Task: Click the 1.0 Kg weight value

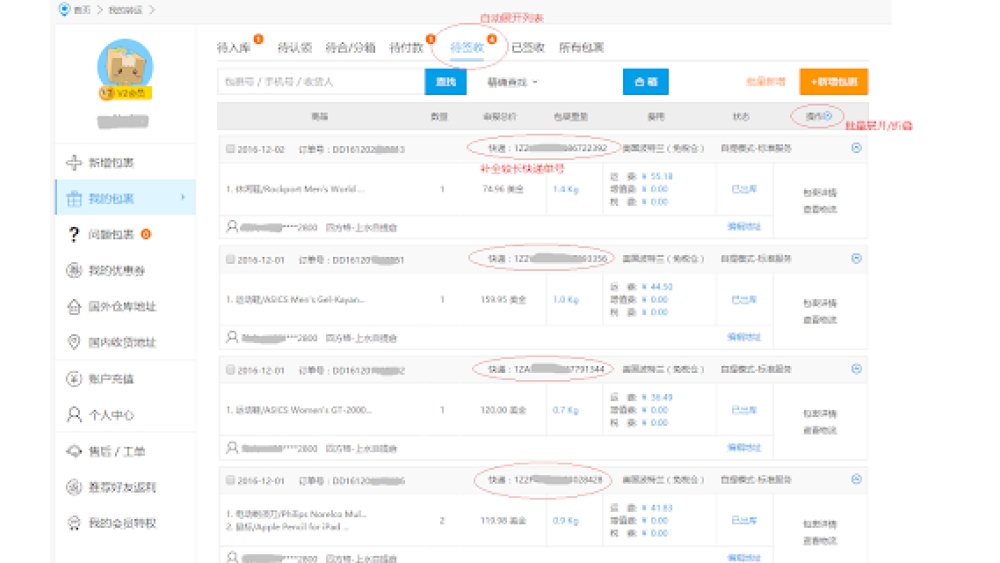Action: (x=565, y=299)
